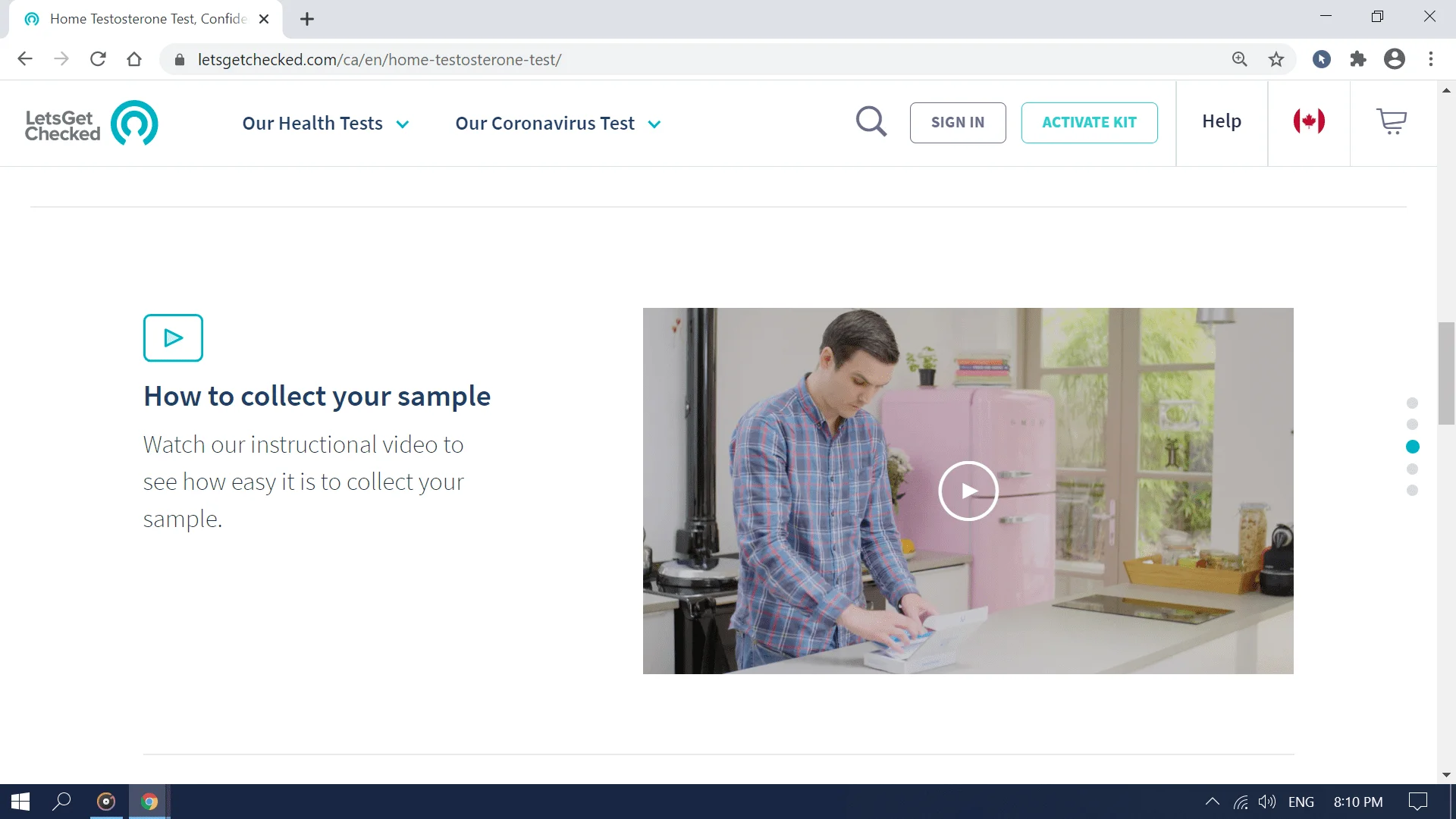Open the Chrome profile avatar icon
Viewport: 1456px width, 819px height.
(1395, 59)
